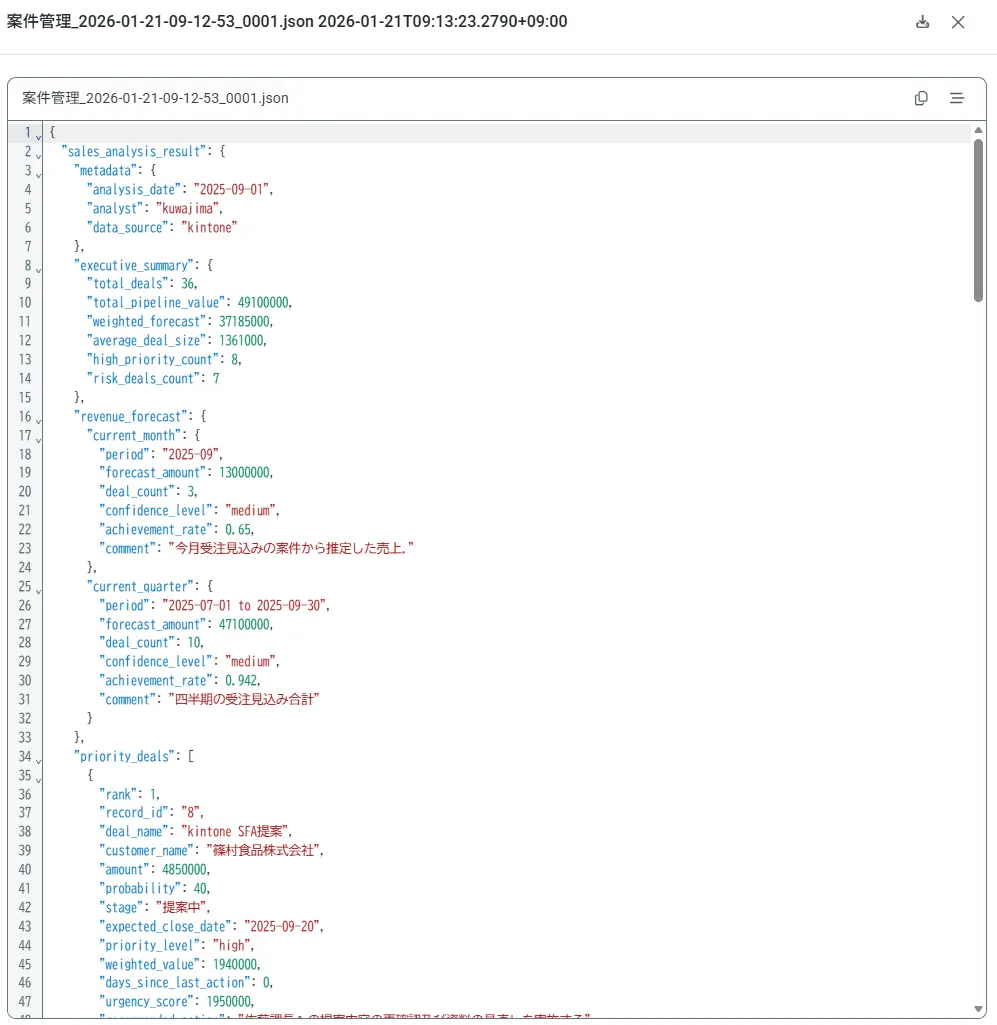Download the JSON file via download icon
Image resolution: width=997 pixels, height=1025 pixels.
click(x=922, y=22)
